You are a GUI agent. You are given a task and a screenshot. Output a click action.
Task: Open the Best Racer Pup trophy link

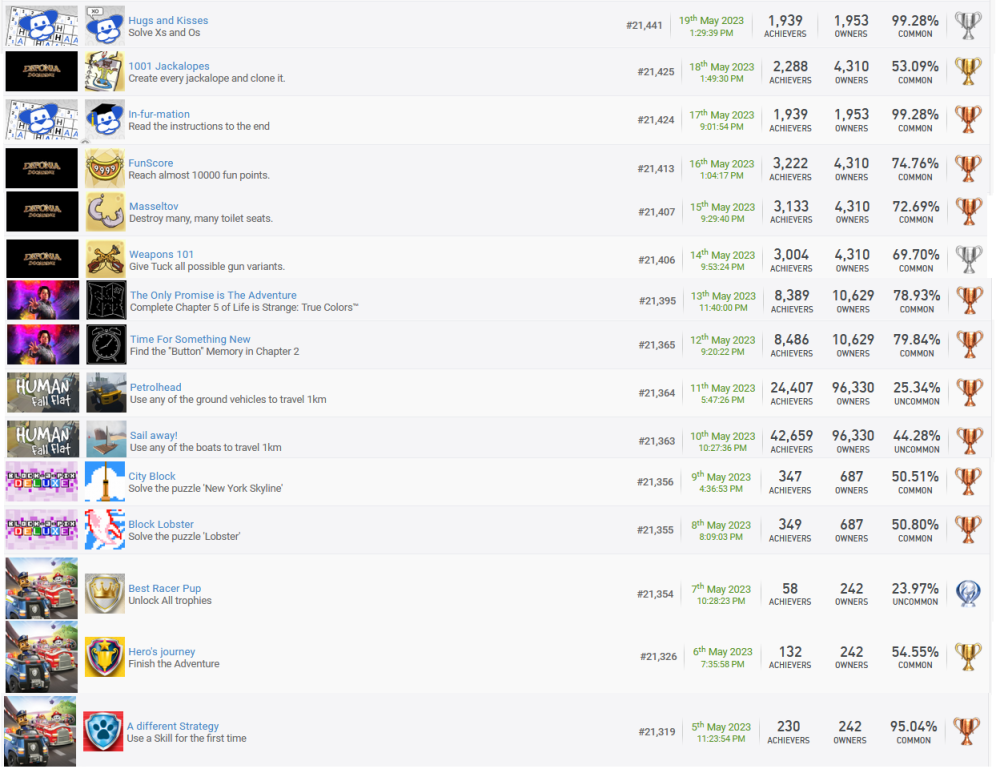pyautogui.click(x=164, y=589)
